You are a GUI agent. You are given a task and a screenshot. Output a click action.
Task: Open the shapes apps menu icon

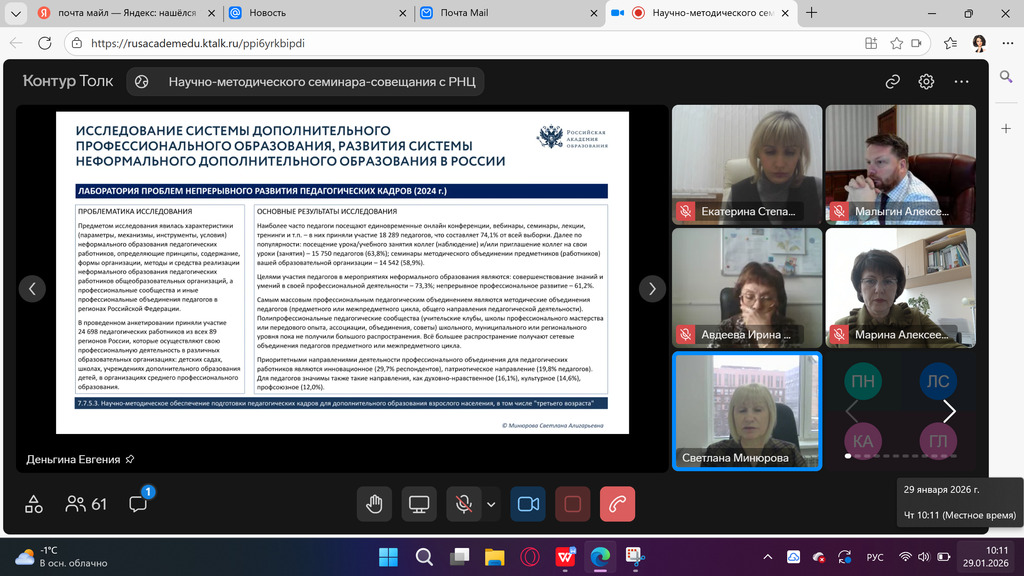(34, 504)
